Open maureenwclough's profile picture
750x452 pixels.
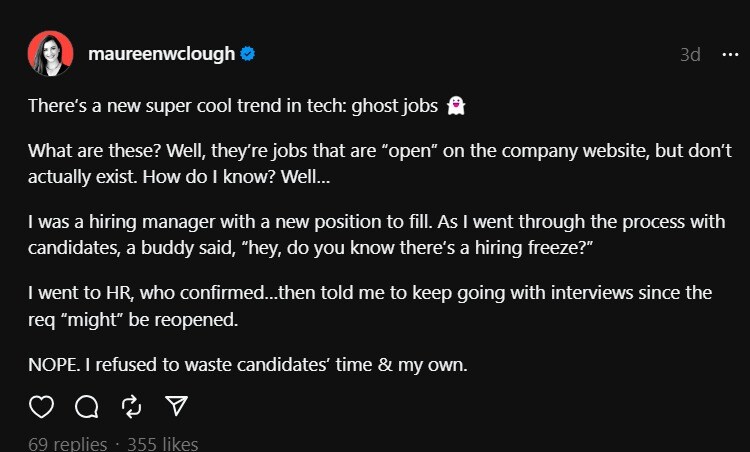pos(50,54)
